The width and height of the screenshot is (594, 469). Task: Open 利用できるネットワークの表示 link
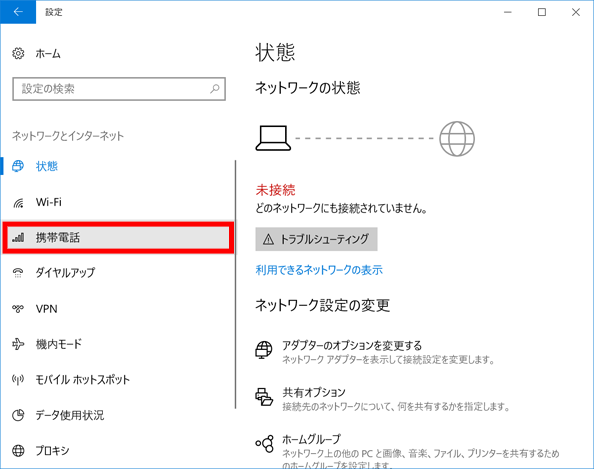point(319,270)
